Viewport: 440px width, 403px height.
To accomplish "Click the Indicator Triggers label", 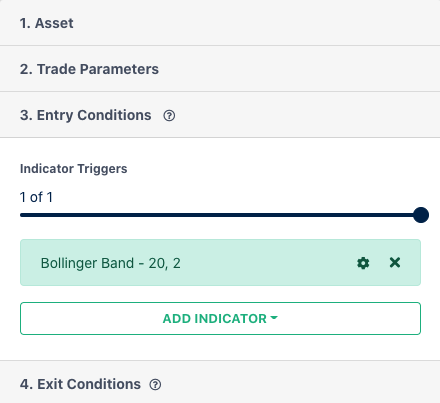I will [x=74, y=169].
